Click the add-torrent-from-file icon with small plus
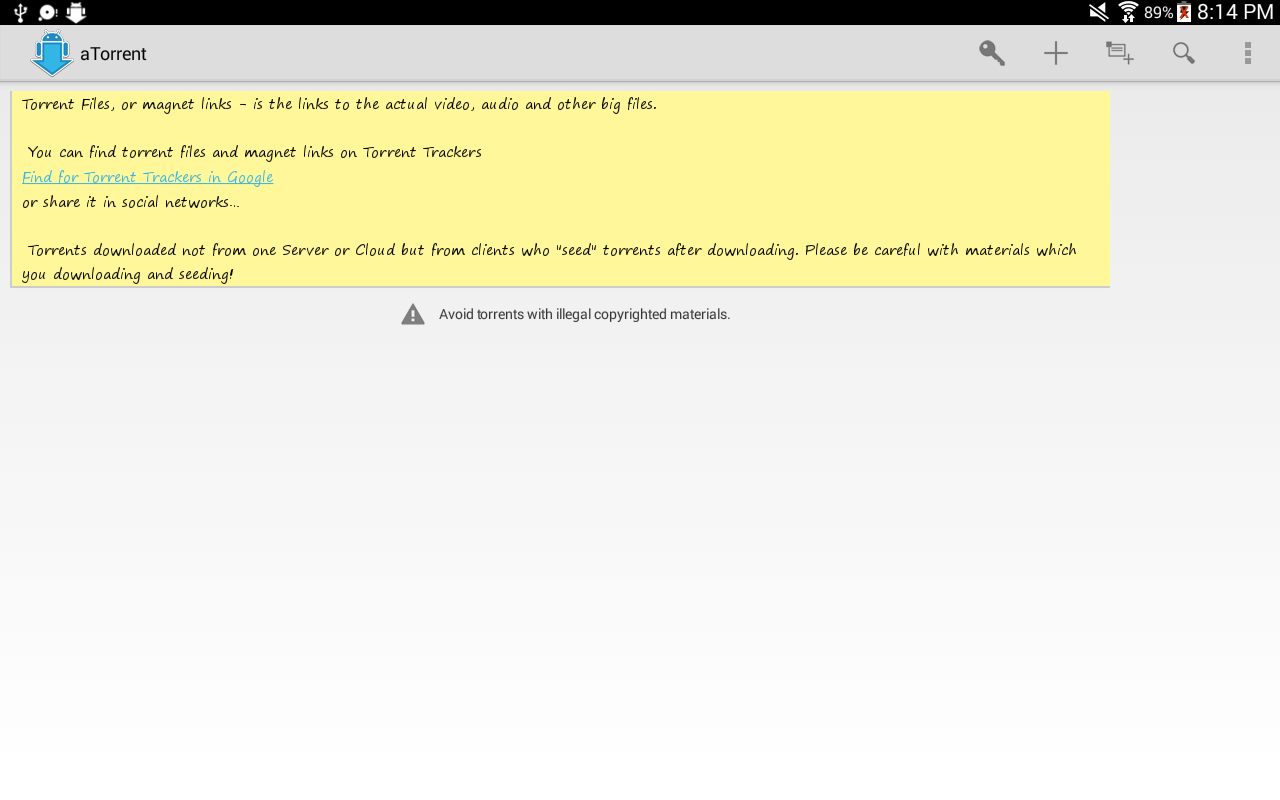 pyautogui.click(x=1120, y=53)
